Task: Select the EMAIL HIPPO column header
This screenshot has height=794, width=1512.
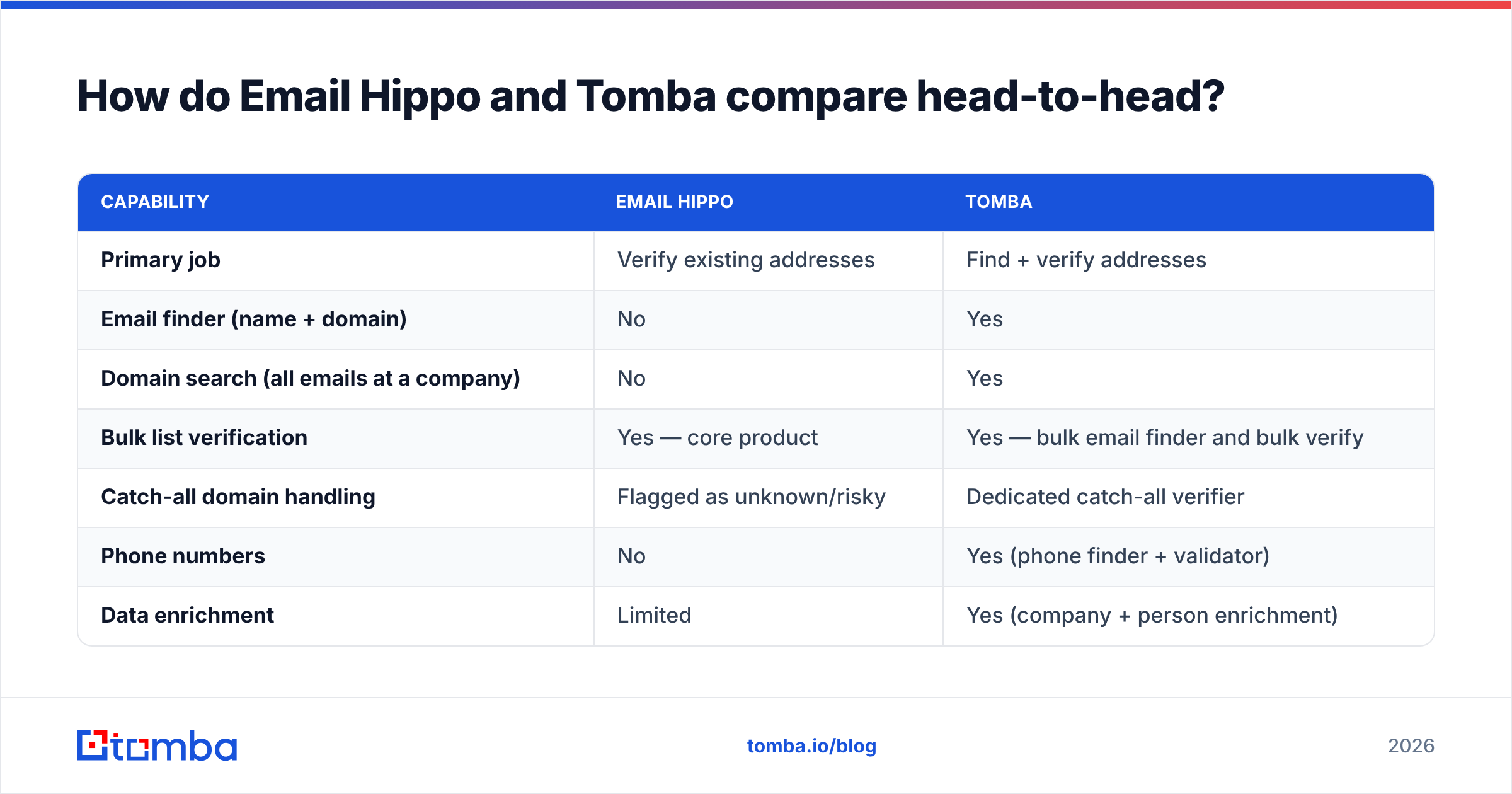Action: [x=674, y=202]
